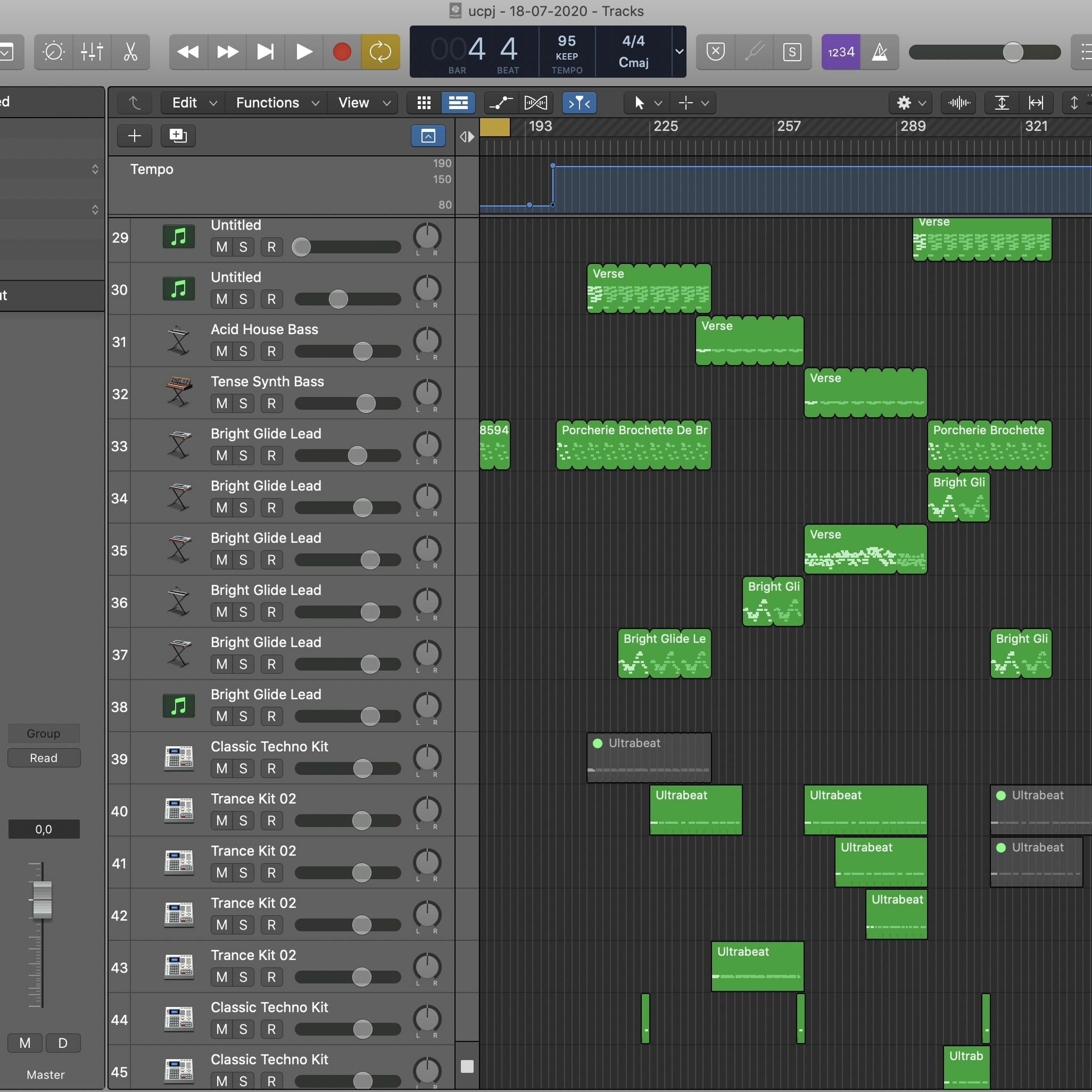
Task: Click the Tempo global track label
Action: pyautogui.click(x=151, y=169)
